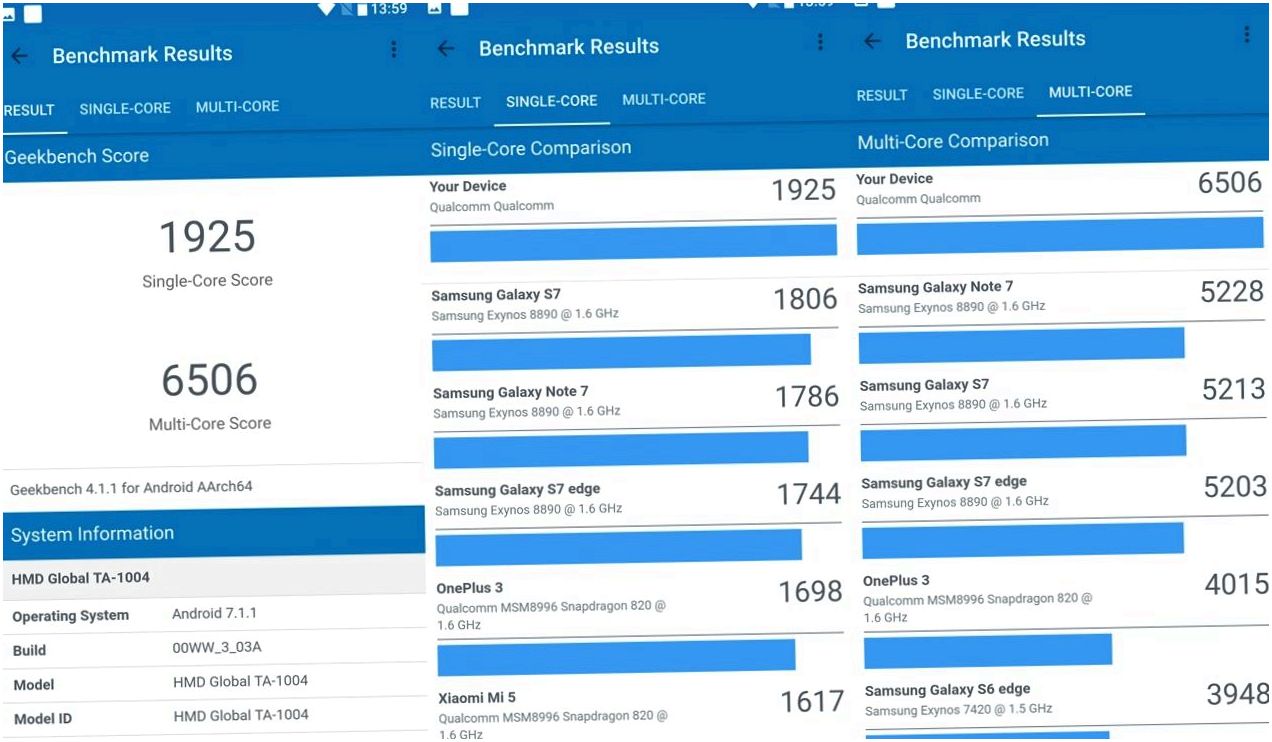The image size is (1272, 742).
Task: Tap Build value '00WW_3_03A'
Action: 216,647
